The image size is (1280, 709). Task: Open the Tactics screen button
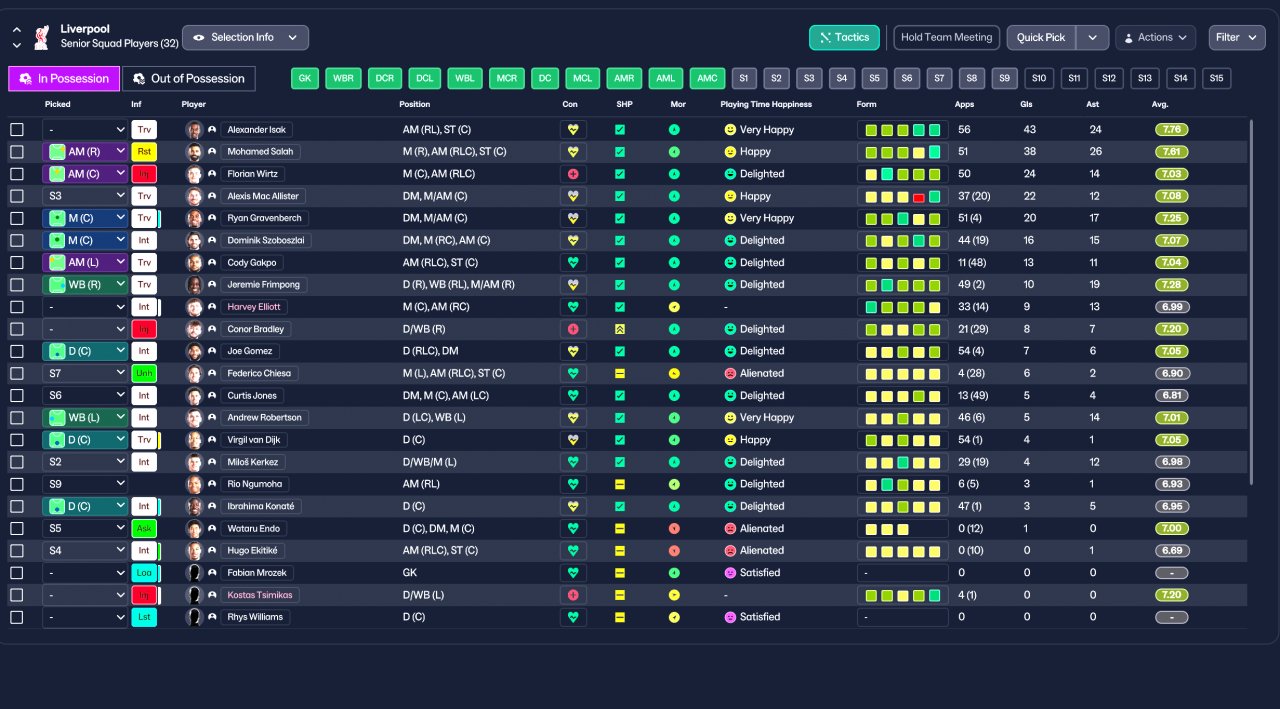(x=844, y=38)
